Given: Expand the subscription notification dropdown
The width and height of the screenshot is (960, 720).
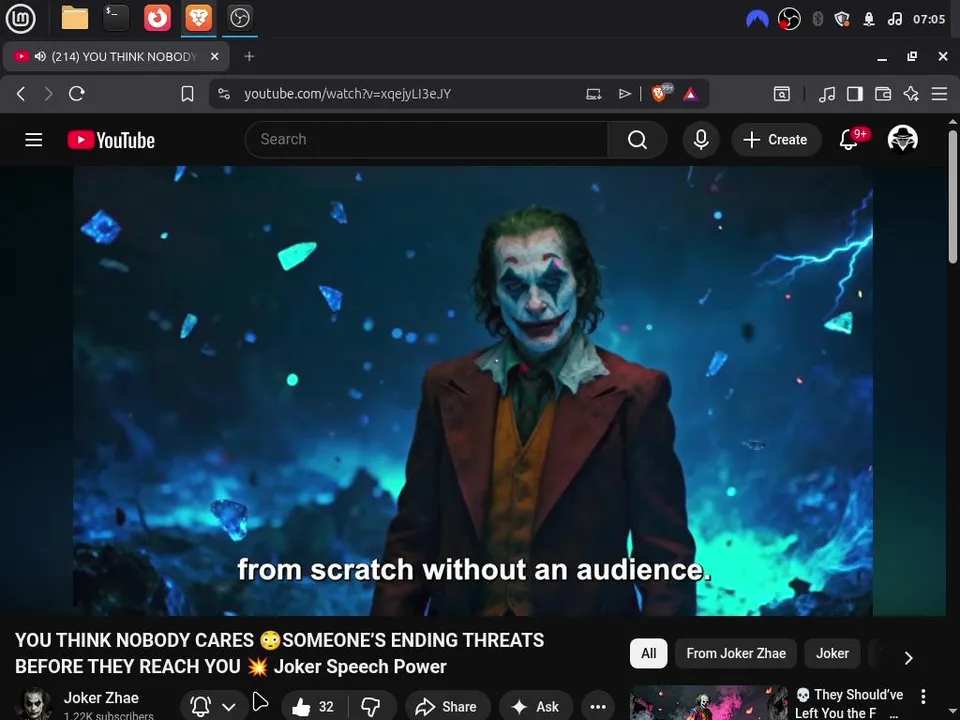Looking at the screenshot, I should click(229, 707).
